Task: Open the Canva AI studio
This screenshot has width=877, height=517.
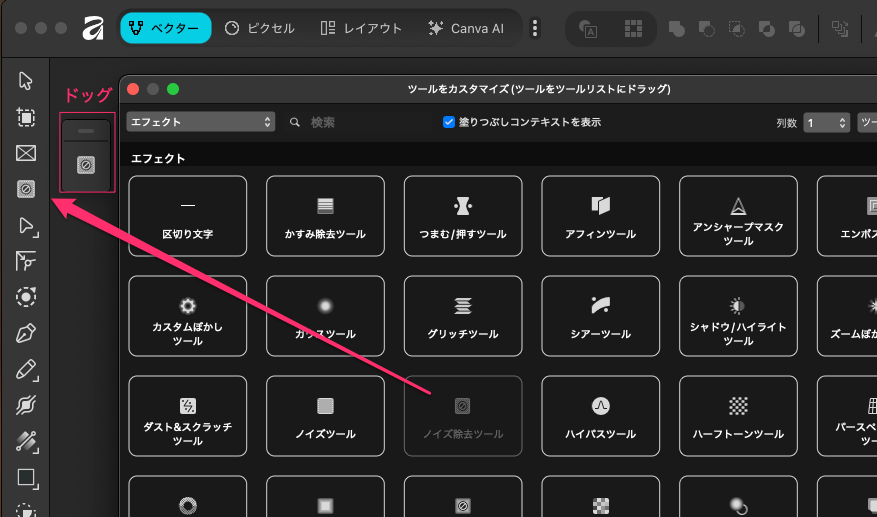Action: tap(465, 28)
